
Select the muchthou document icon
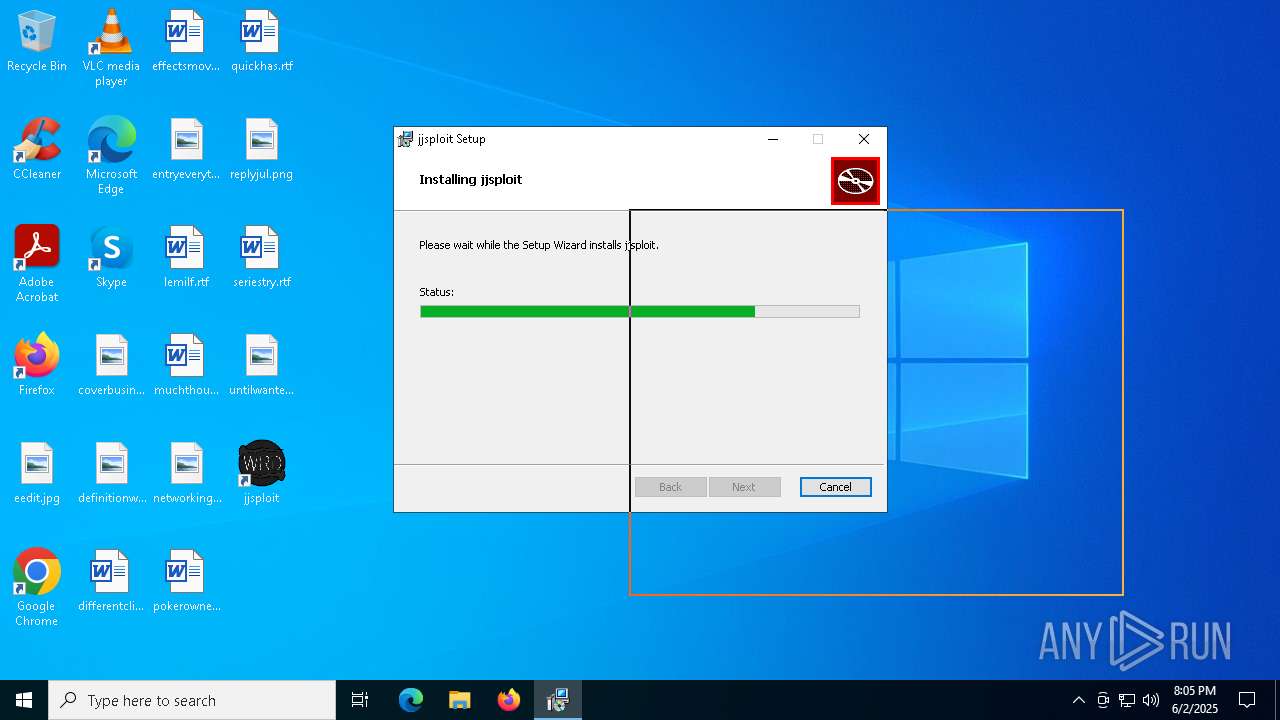[186, 365]
